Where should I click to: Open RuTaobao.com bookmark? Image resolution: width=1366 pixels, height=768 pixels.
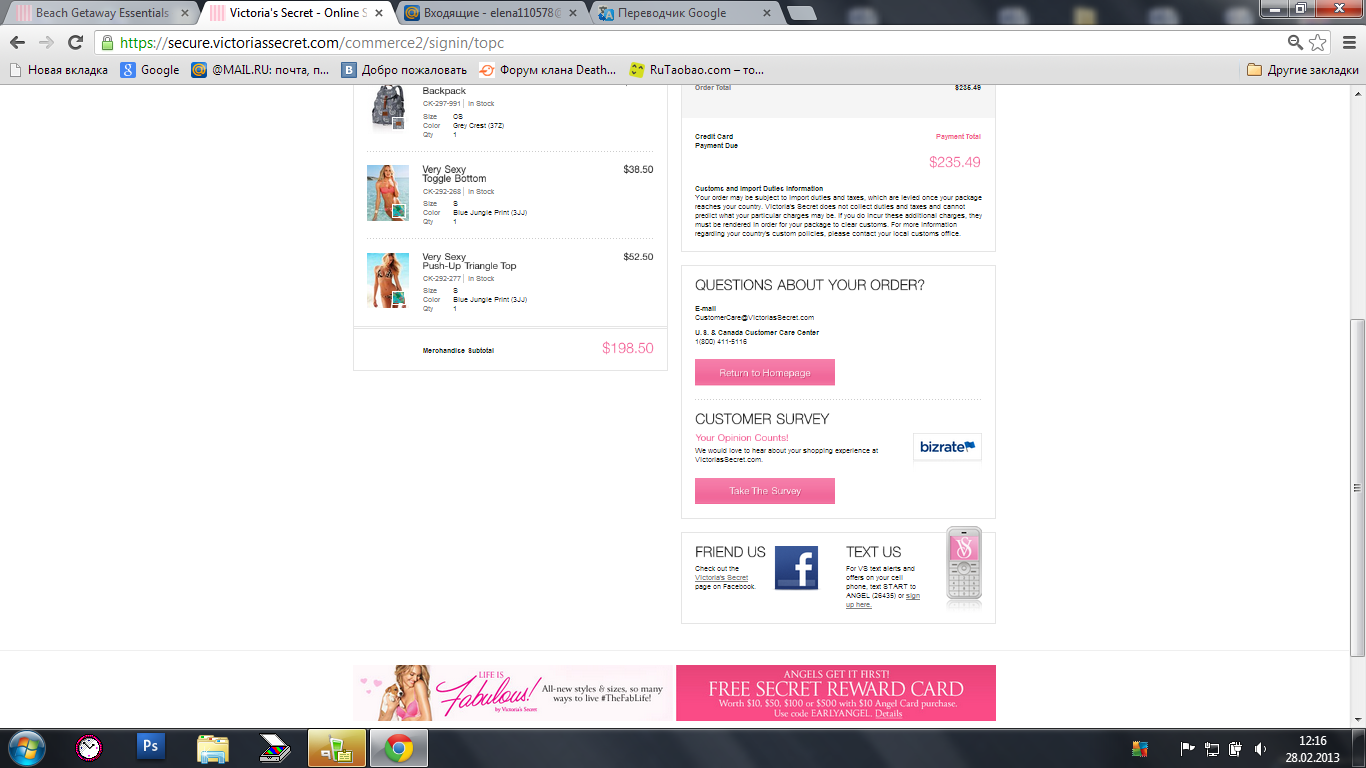point(697,70)
